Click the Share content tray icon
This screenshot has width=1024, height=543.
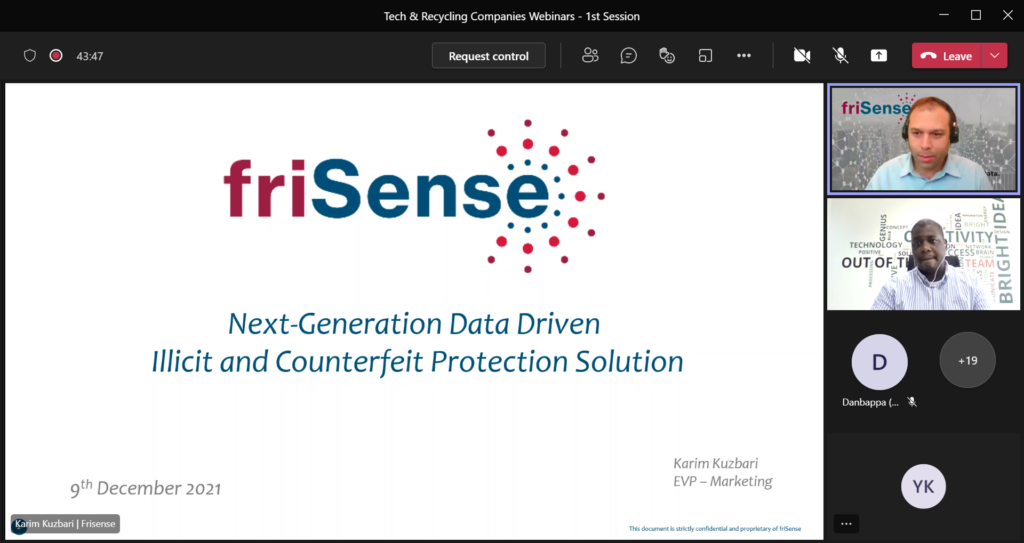(878, 56)
